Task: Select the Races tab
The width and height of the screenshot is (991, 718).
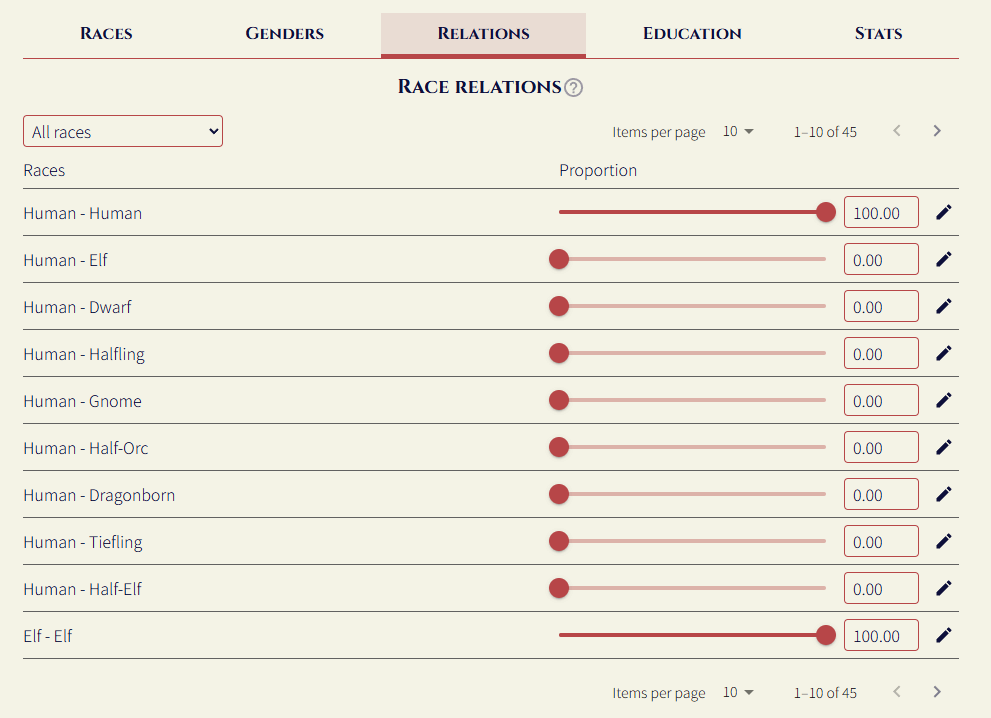Action: [106, 33]
